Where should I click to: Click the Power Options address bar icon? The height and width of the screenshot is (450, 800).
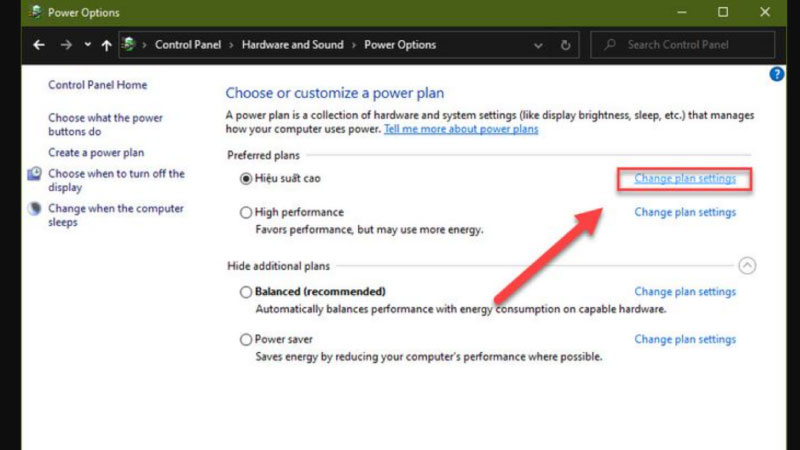tap(129, 45)
